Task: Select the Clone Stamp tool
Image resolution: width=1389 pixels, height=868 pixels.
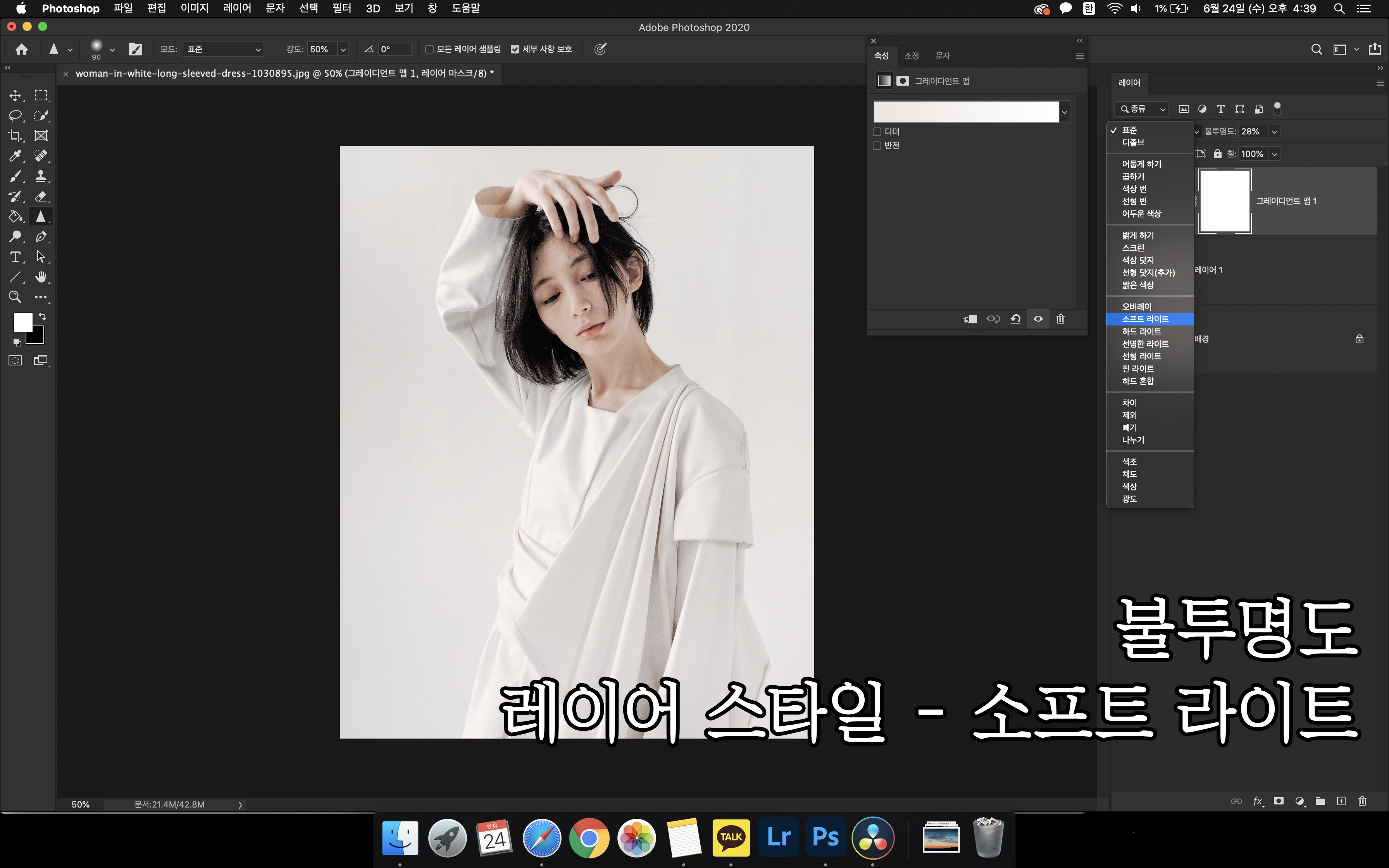Action: (41, 176)
